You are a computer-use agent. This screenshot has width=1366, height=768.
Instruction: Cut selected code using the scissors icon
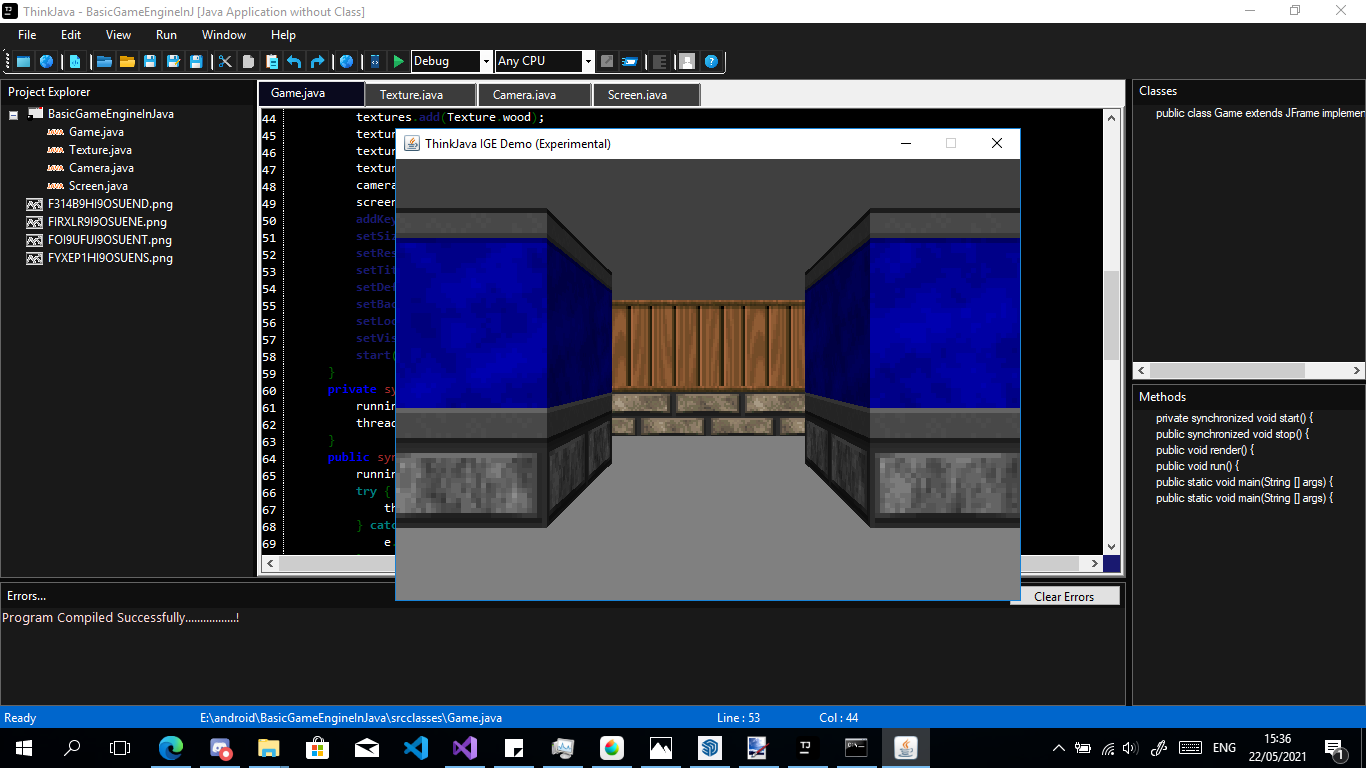click(x=226, y=61)
